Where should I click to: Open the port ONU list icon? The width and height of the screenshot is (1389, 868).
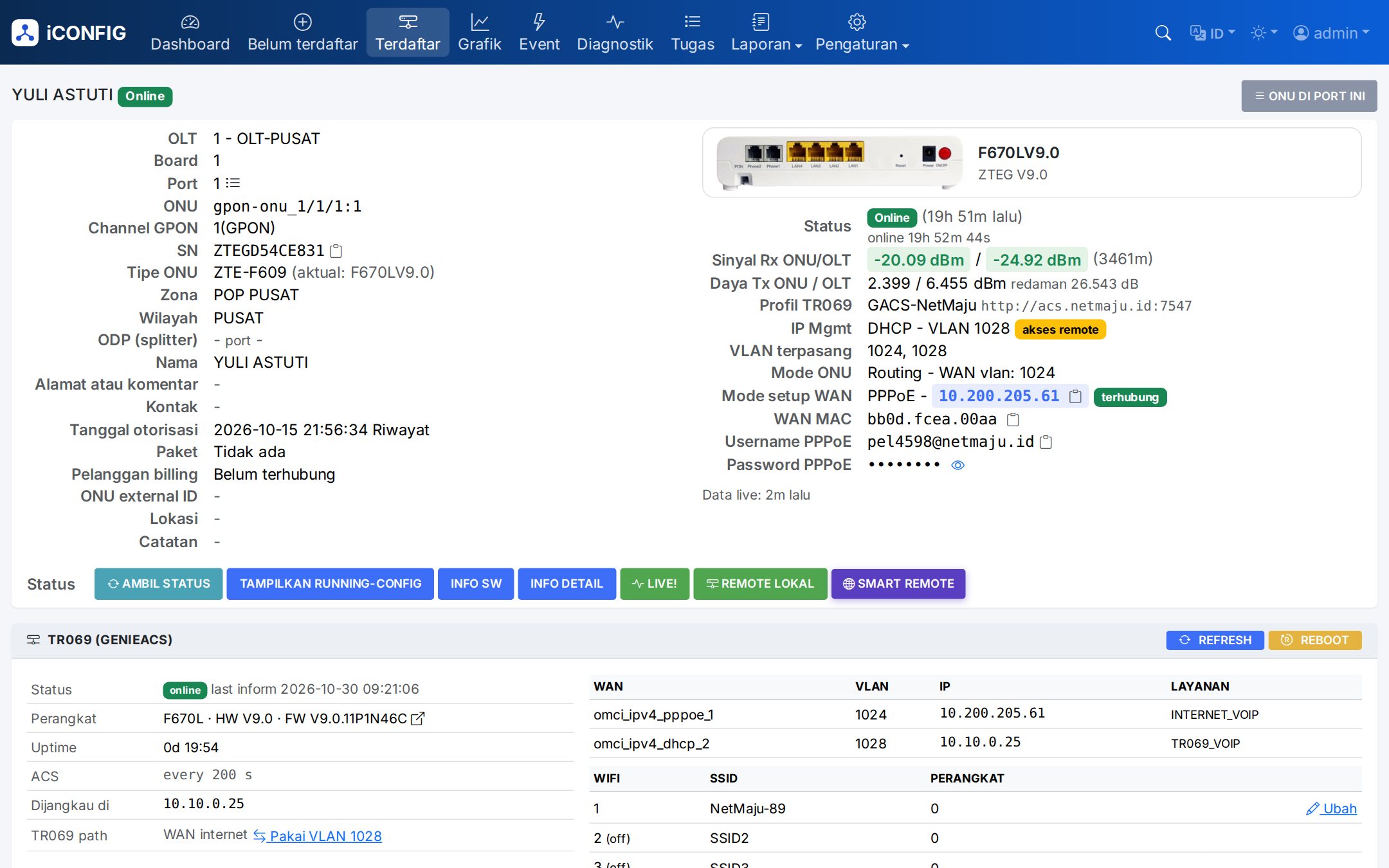coord(233,183)
